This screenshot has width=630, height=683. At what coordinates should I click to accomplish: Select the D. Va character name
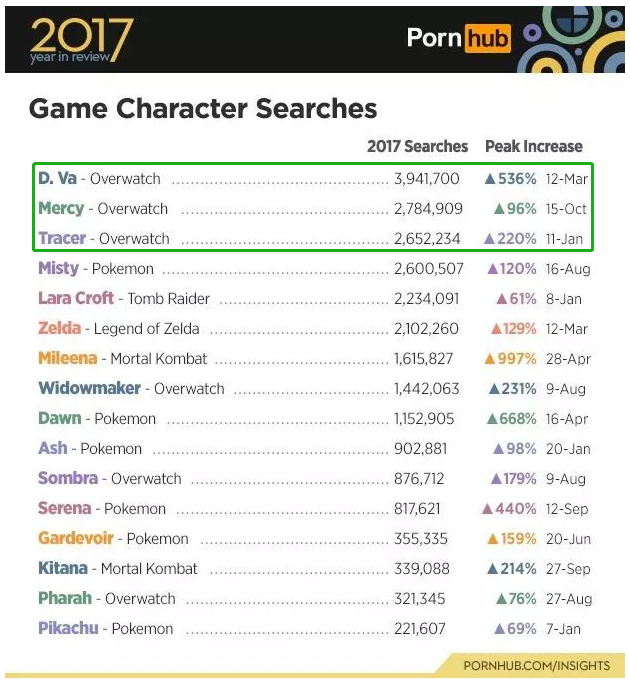58,178
